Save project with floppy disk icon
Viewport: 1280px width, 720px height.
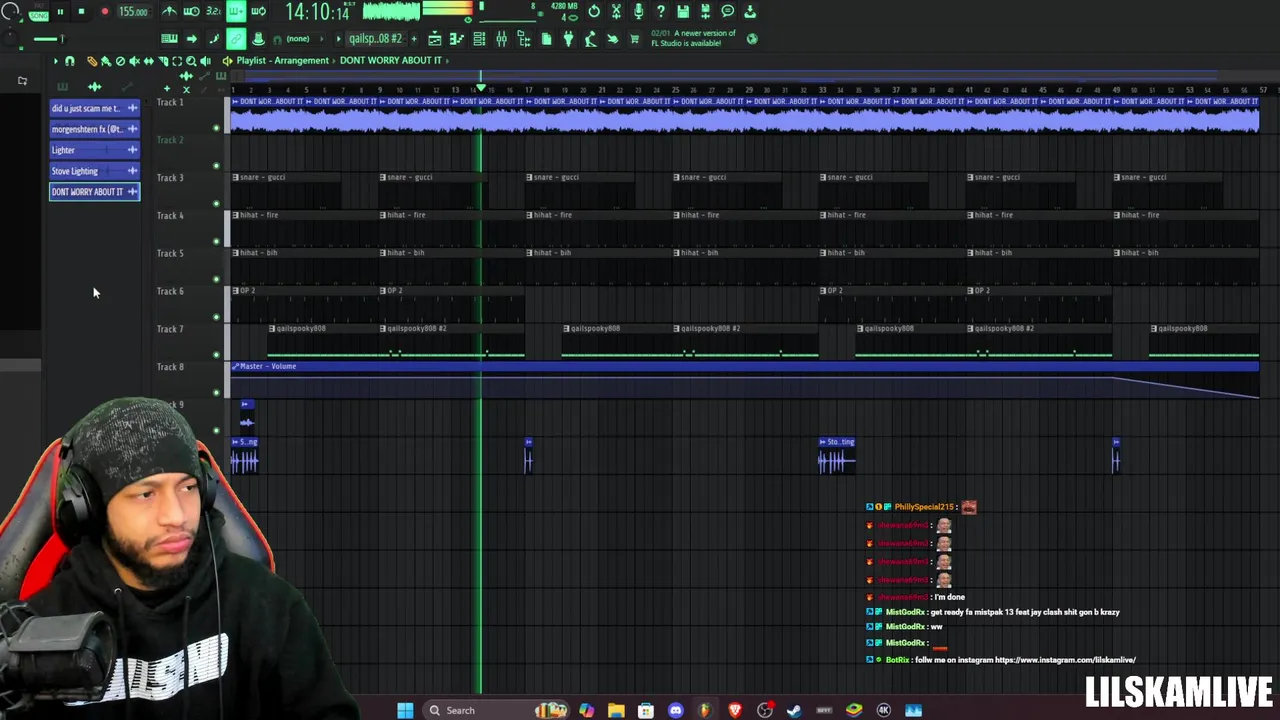[683, 11]
